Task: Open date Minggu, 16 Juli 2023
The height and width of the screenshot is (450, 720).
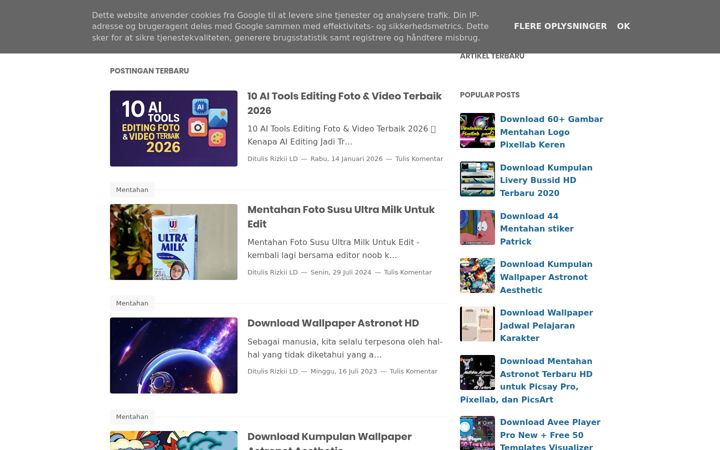Action: click(x=343, y=371)
